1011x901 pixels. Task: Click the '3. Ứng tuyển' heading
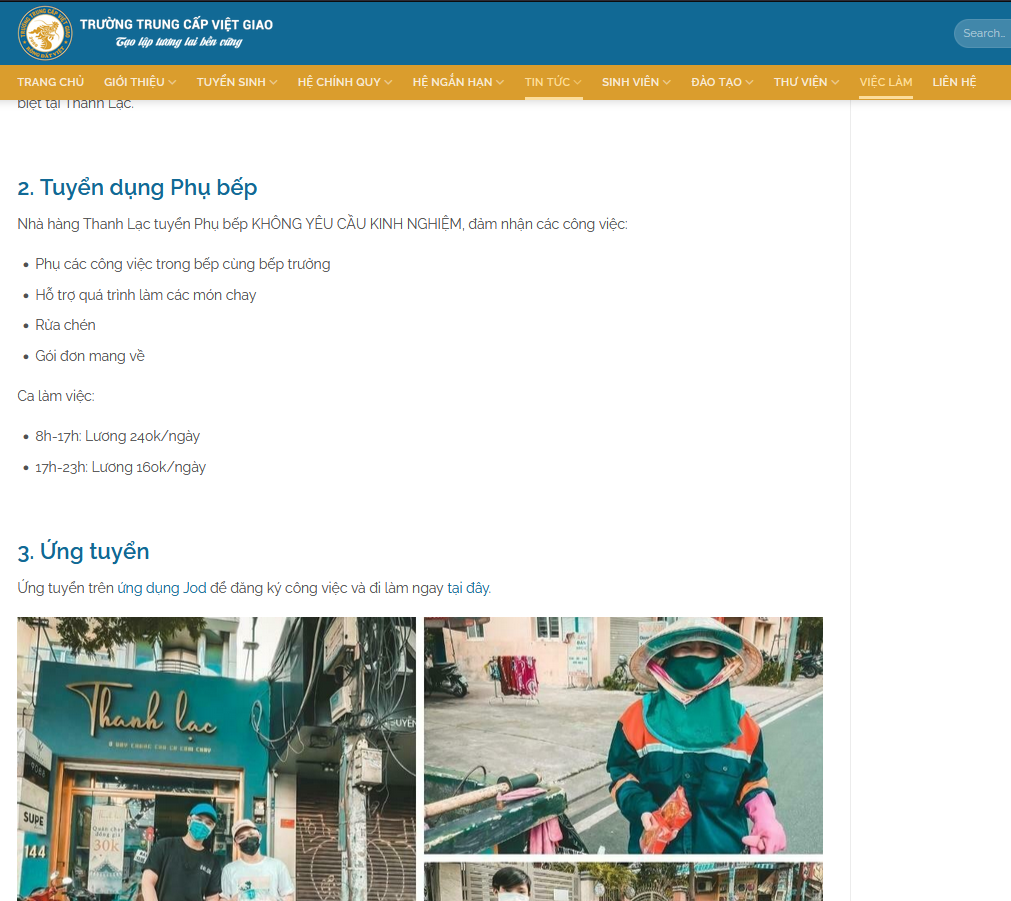tap(83, 551)
